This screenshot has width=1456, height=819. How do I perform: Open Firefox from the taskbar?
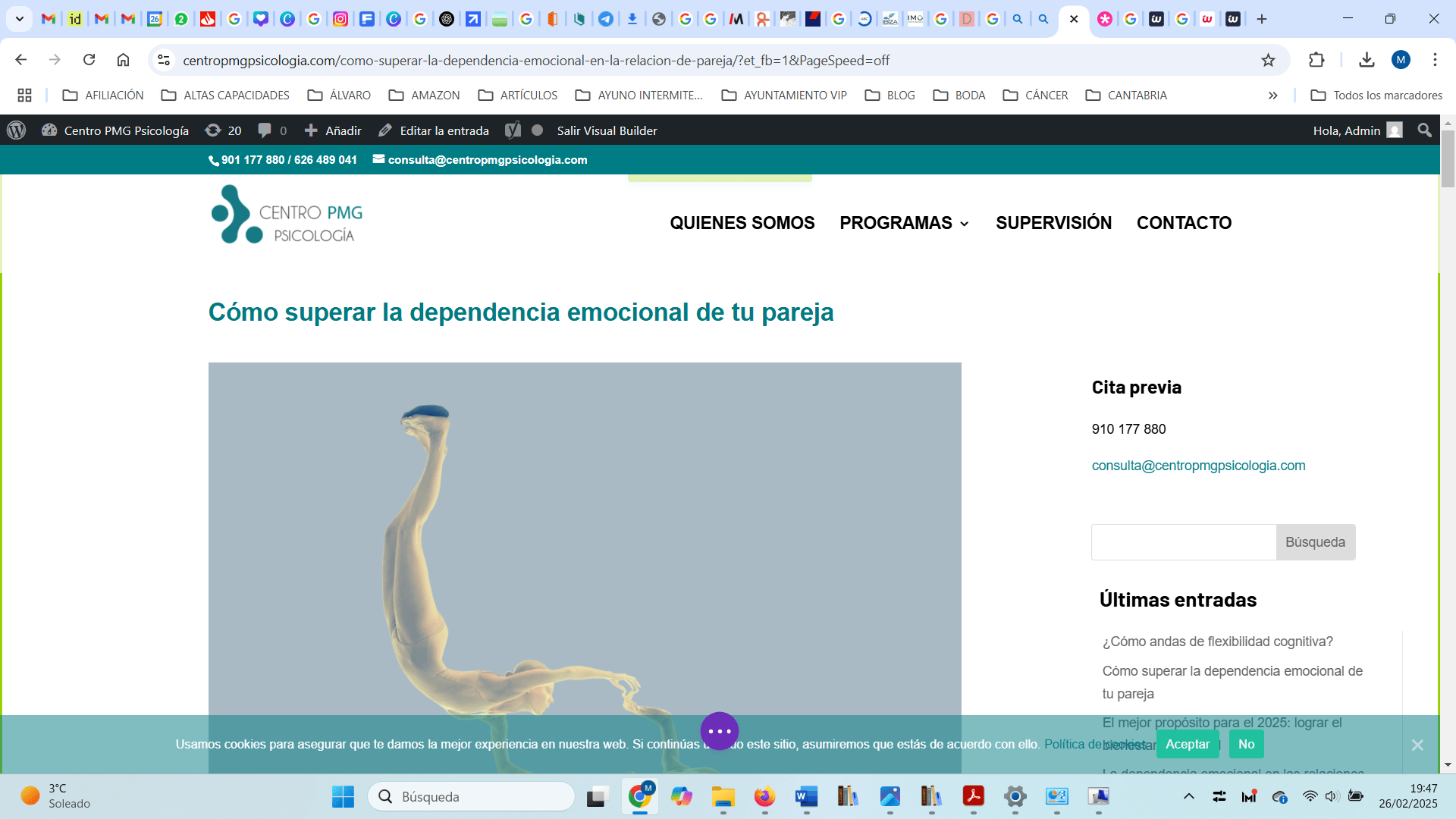point(764,796)
